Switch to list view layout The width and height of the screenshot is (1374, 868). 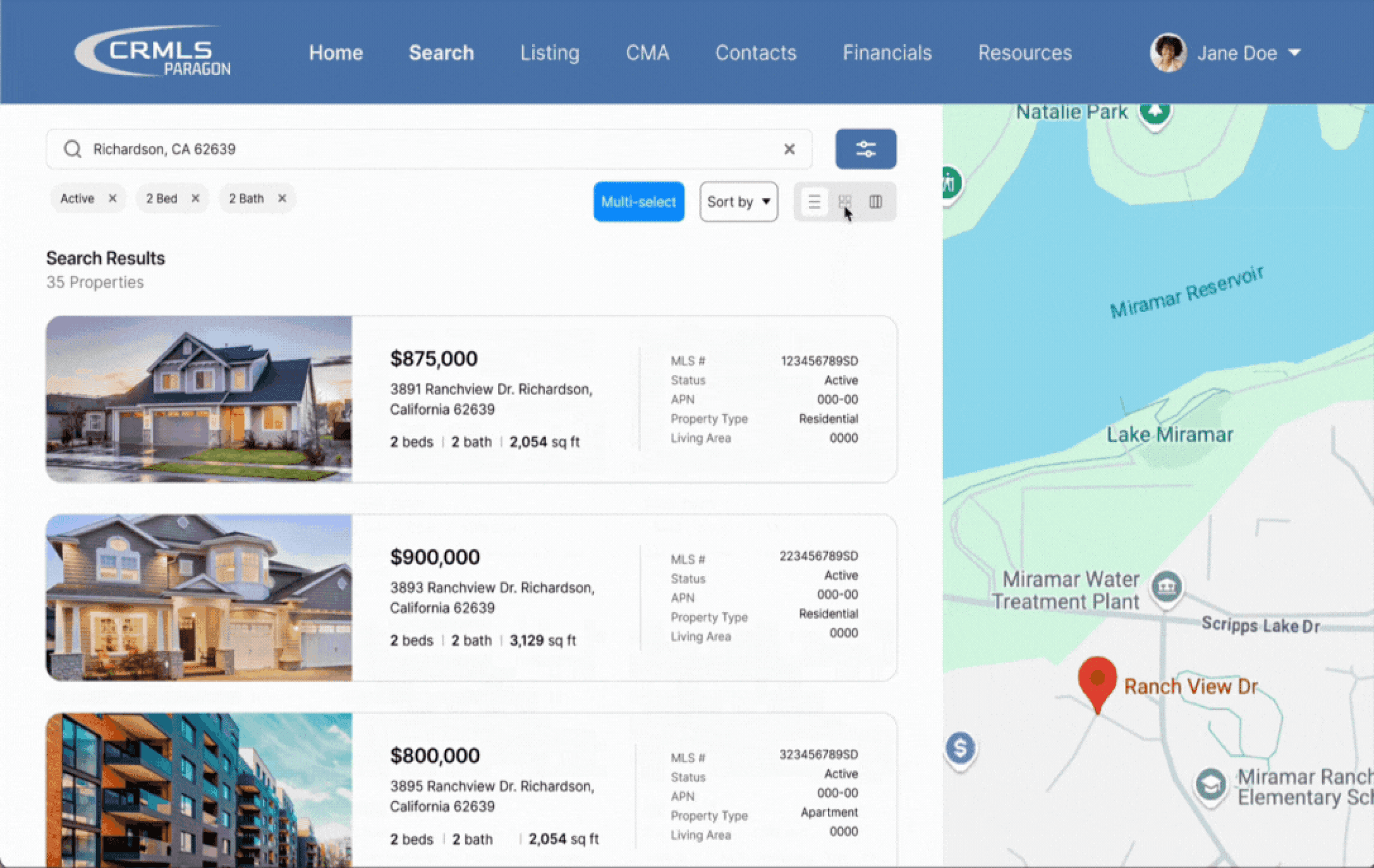tap(814, 202)
